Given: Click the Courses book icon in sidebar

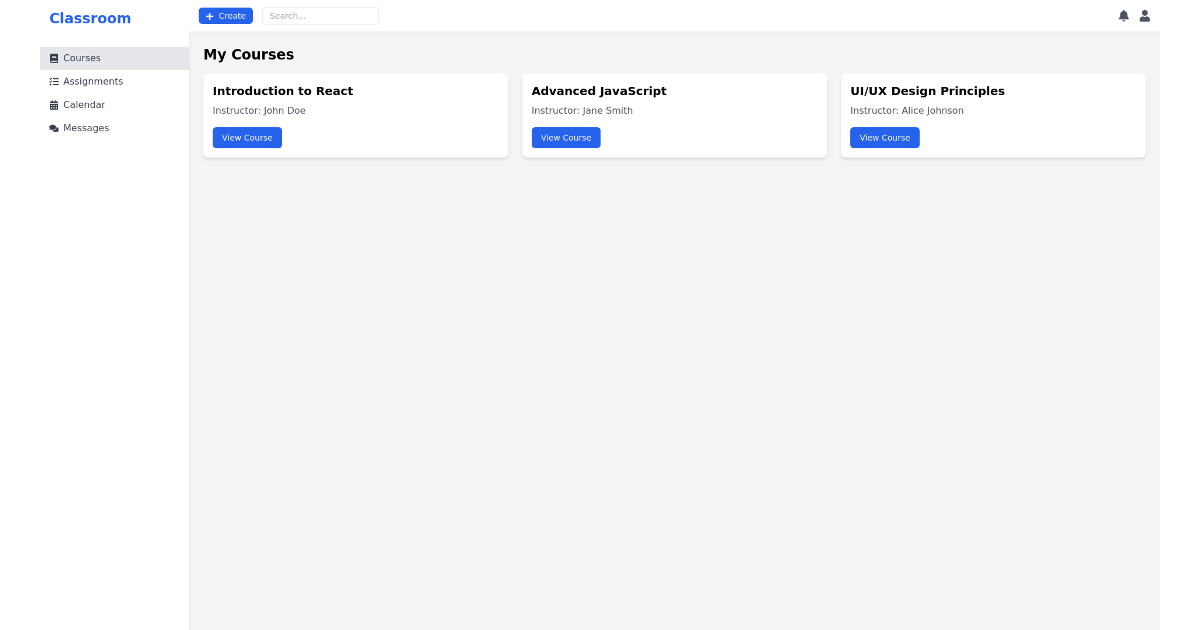Looking at the screenshot, I should coord(53,58).
